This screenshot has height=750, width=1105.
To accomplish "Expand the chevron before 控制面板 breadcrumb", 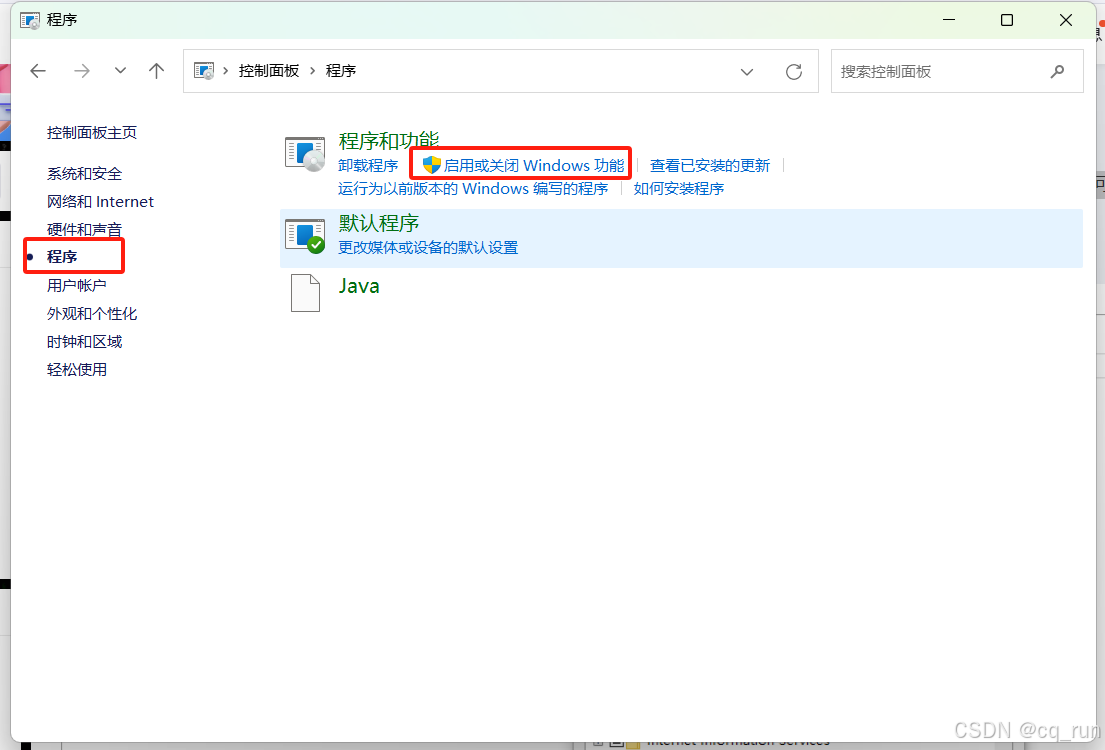I will 226,70.
